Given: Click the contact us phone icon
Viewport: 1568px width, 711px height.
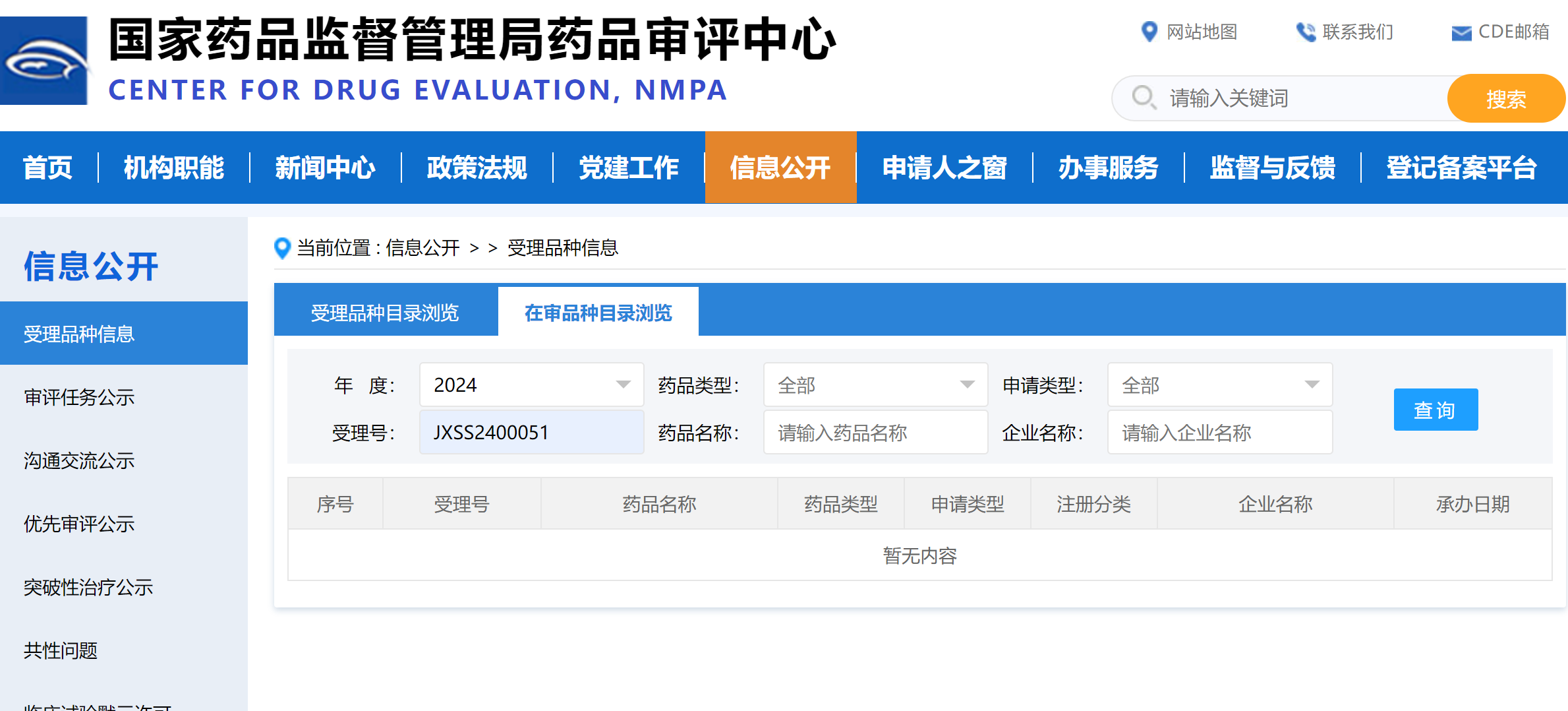Looking at the screenshot, I should coord(1305,32).
